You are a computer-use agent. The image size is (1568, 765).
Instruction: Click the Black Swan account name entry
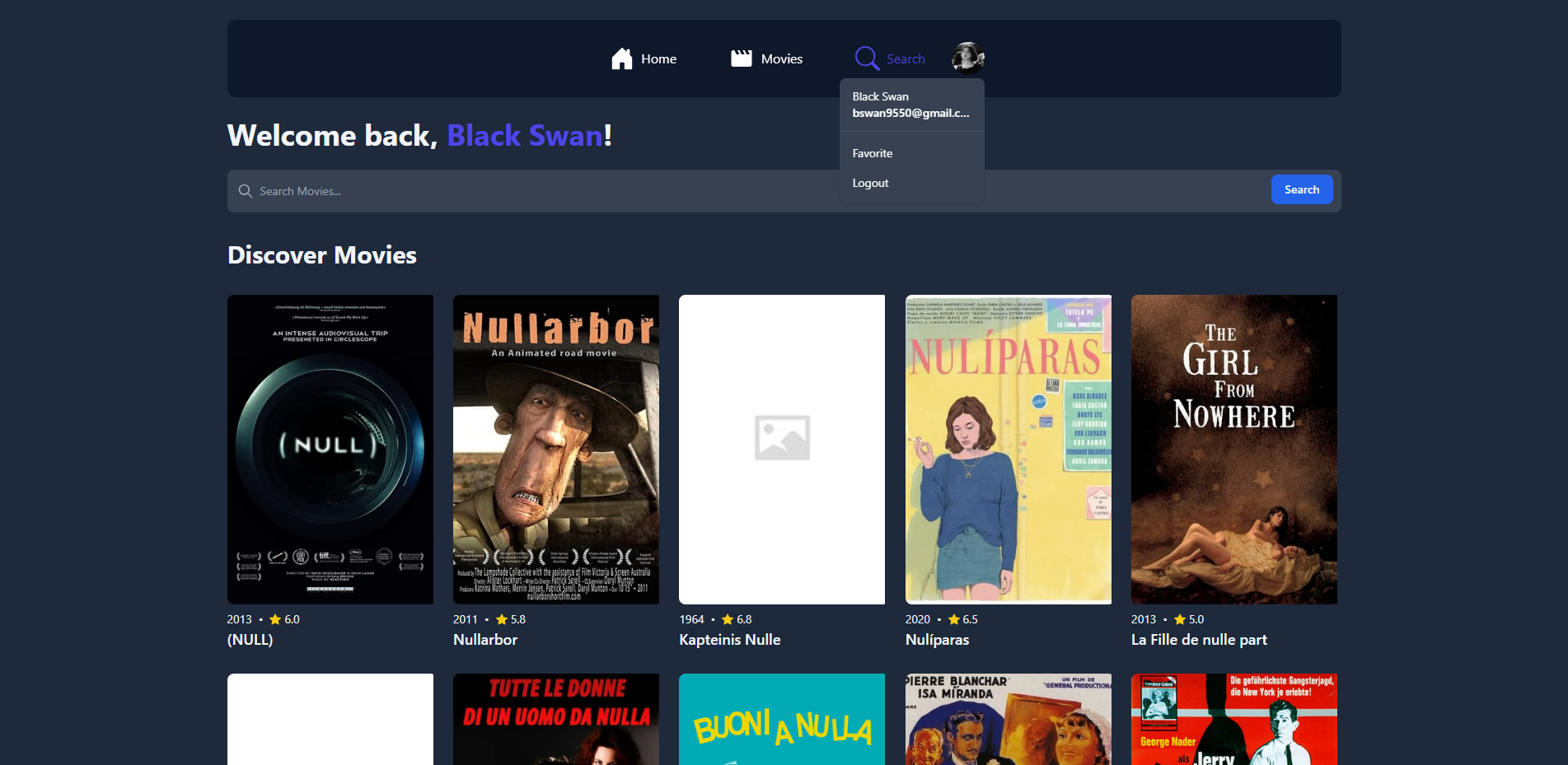[x=881, y=96]
